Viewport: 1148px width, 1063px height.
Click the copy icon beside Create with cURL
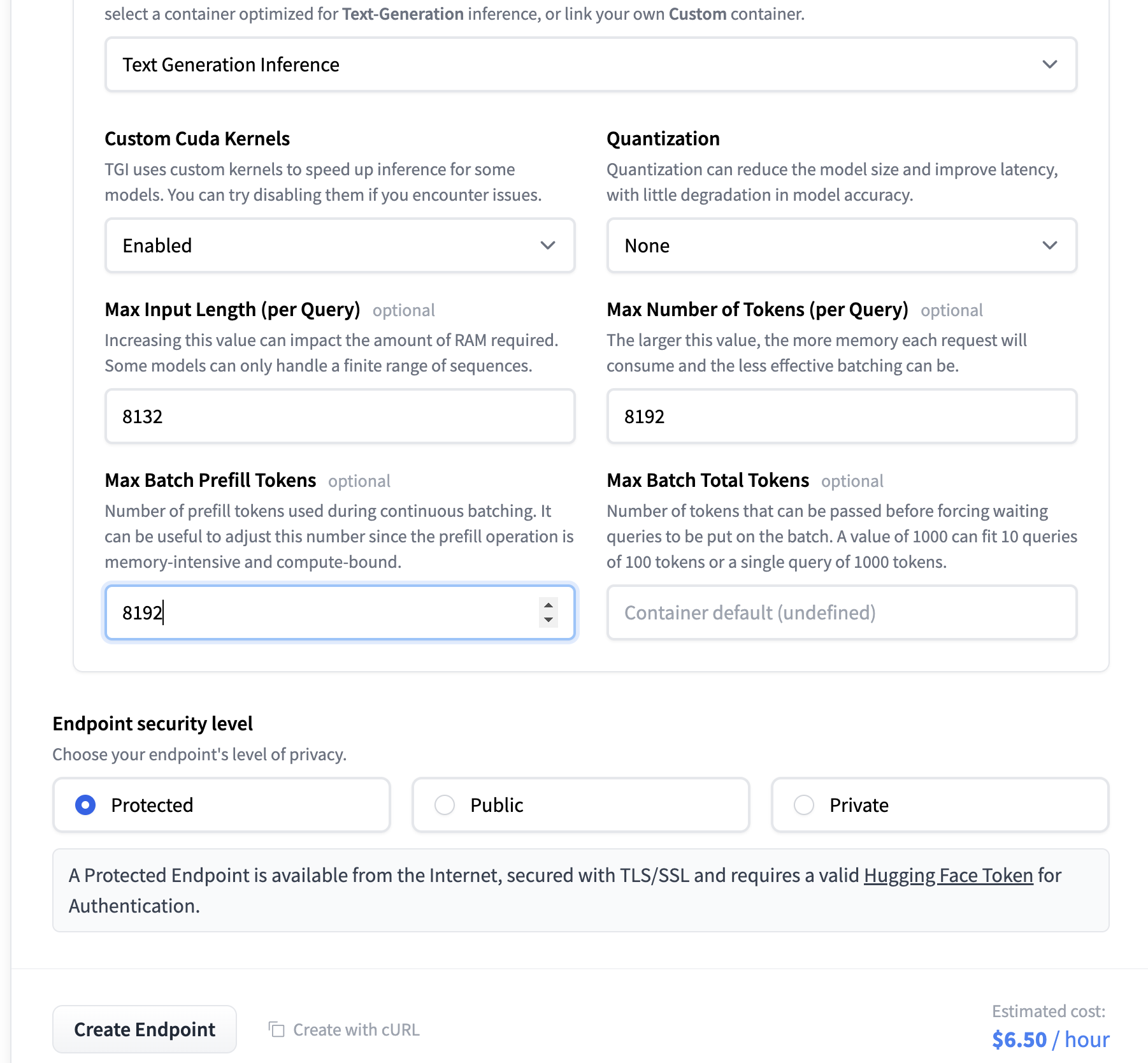click(276, 1029)
